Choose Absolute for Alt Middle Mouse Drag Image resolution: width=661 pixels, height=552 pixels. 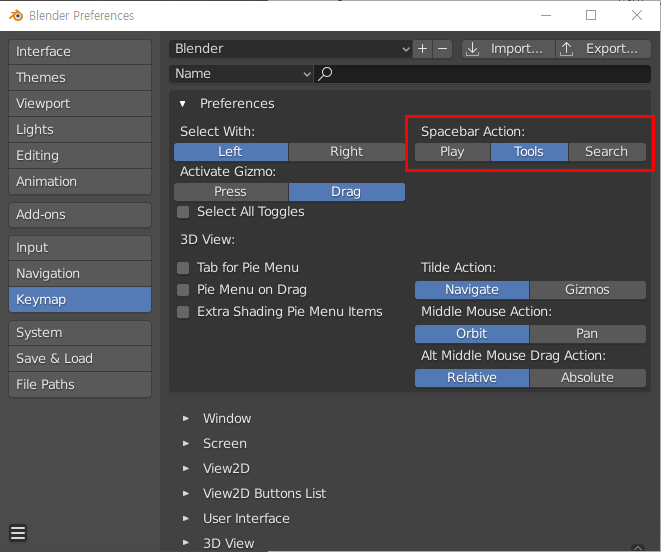click(588, 378)
